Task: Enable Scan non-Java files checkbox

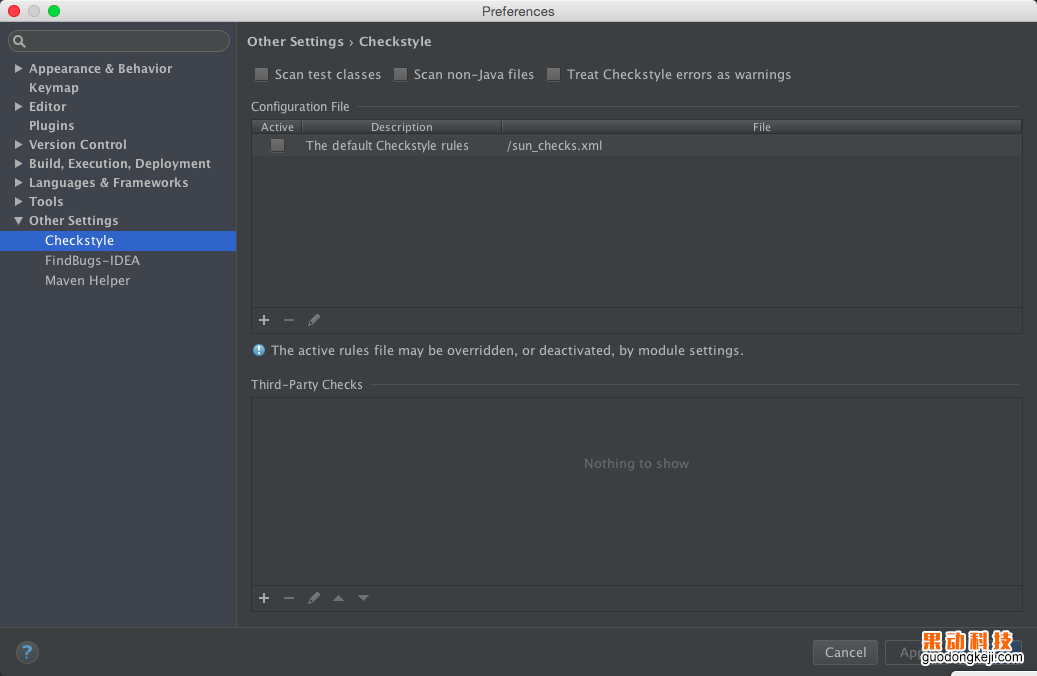Action: click(401, 75)
